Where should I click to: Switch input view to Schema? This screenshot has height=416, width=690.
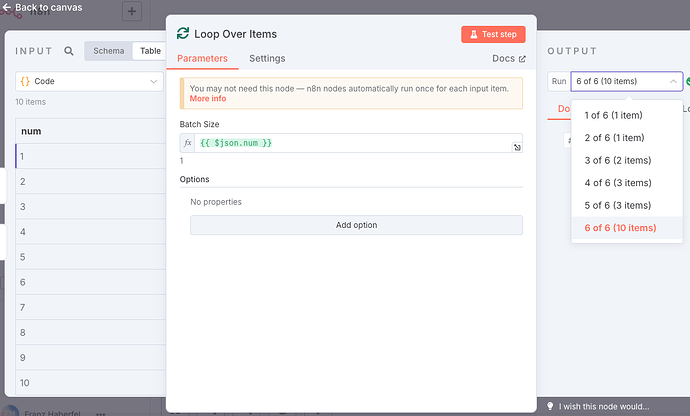click(108, 51)
